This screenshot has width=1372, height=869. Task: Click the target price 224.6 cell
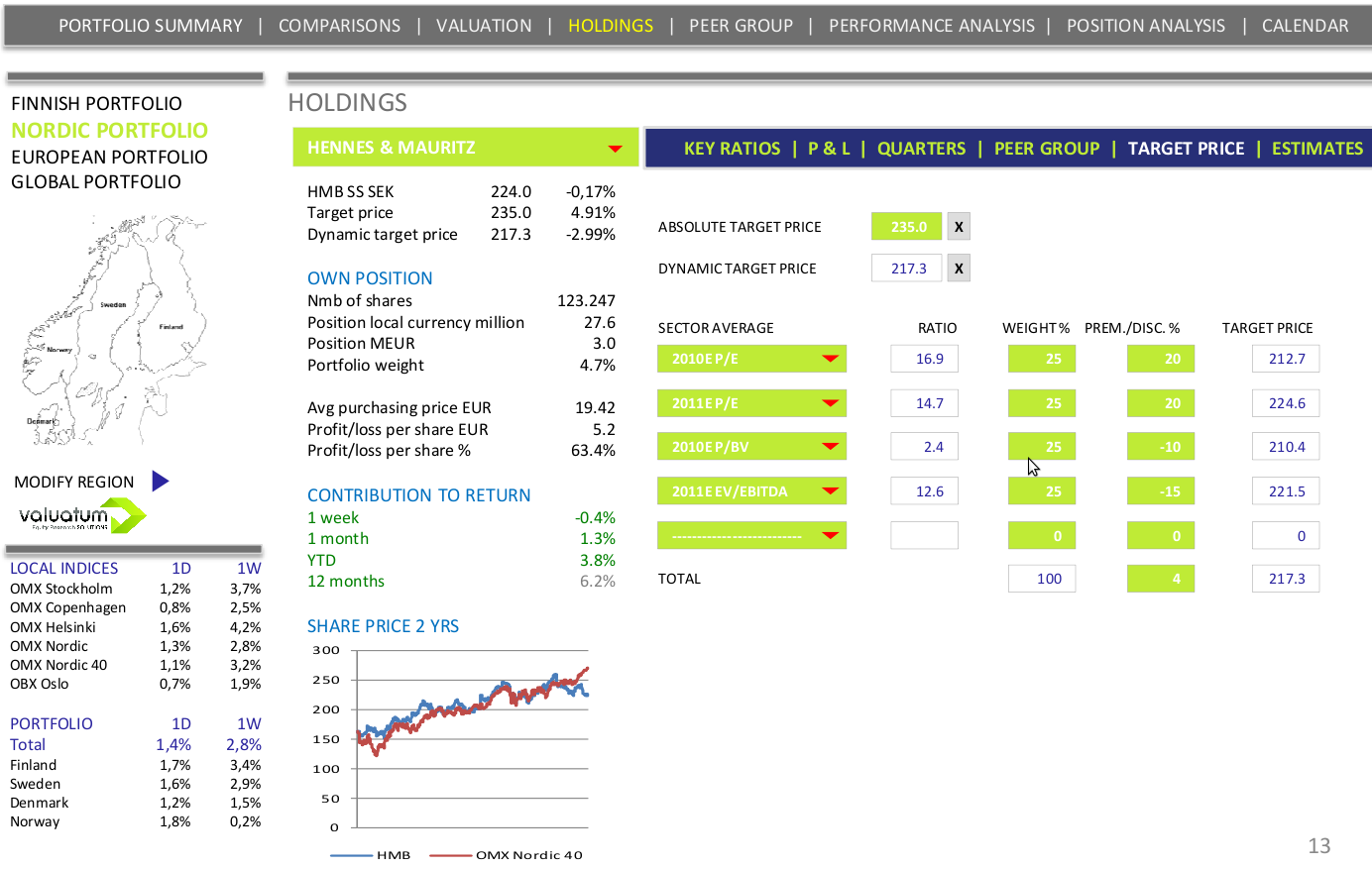click(x=1286, y=403)
